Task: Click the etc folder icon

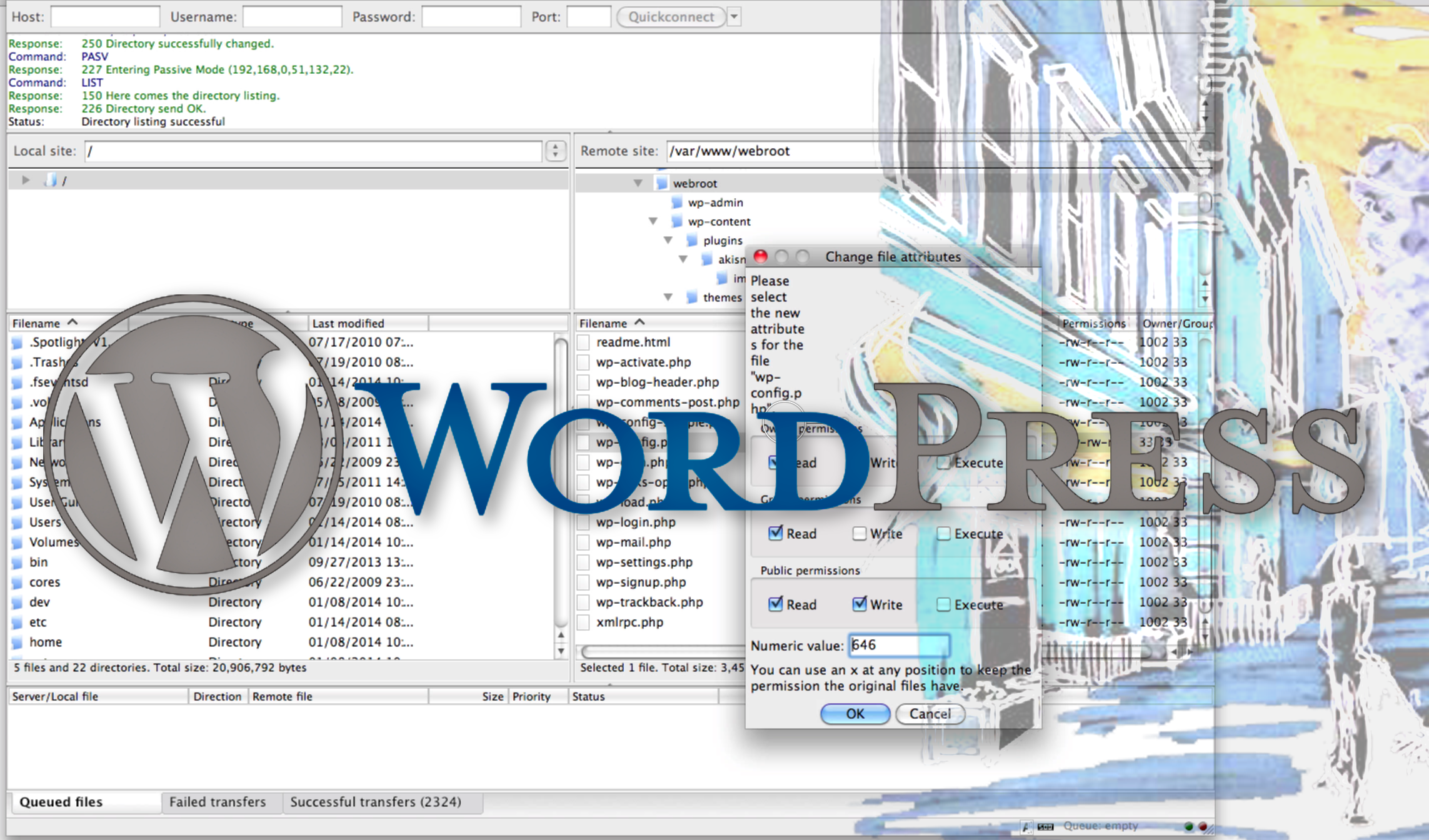Action: 18,622
